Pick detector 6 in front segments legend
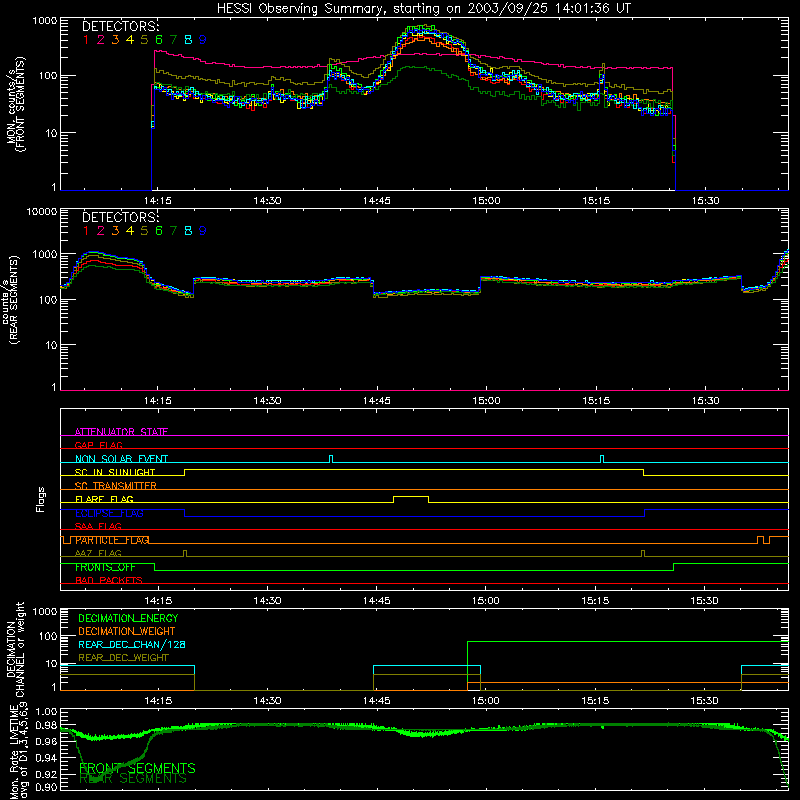 159,40
